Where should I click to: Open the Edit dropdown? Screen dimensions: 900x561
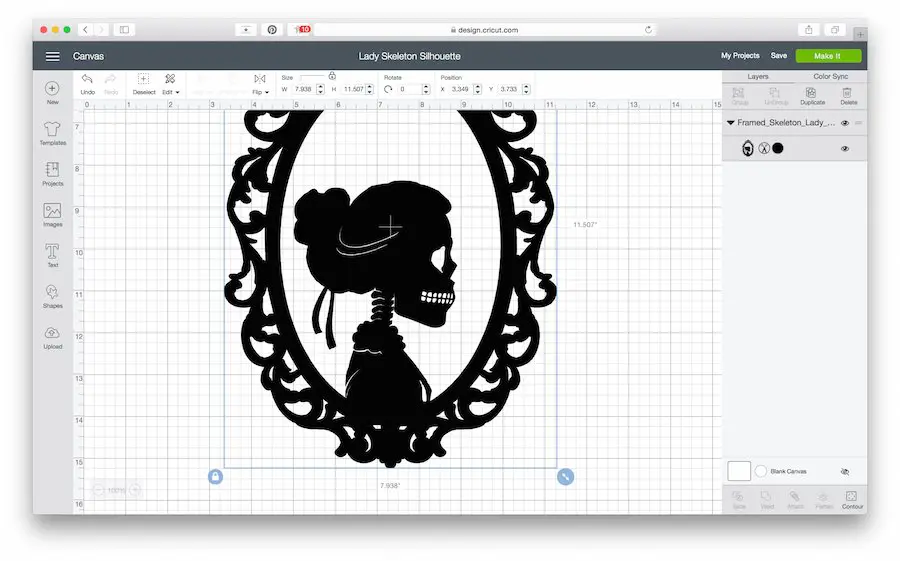170,83
